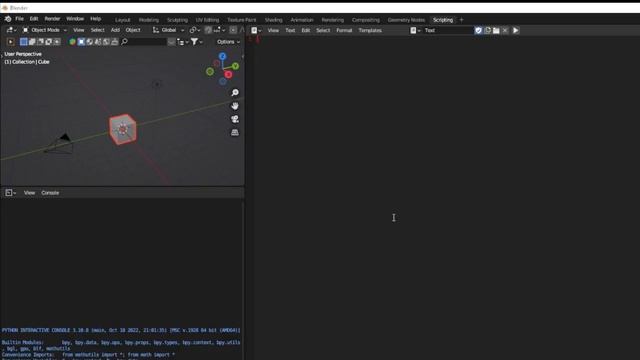Open the Templates menu in text editor
The image size is (640, 360).
[x=370, y=30]
